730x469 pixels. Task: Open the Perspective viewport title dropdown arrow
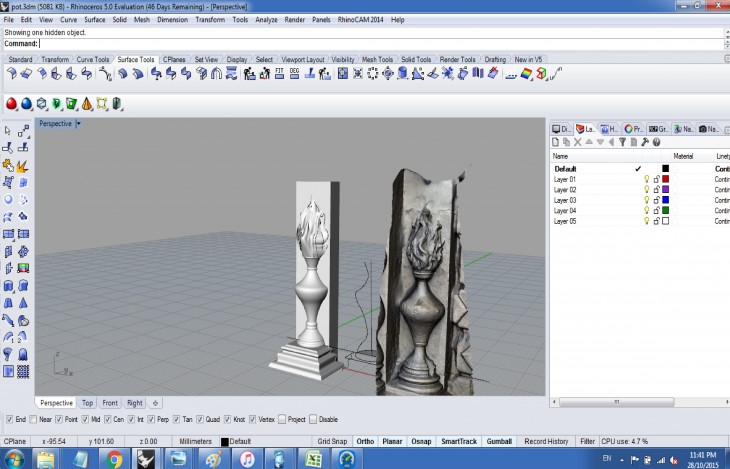(78, 124)
